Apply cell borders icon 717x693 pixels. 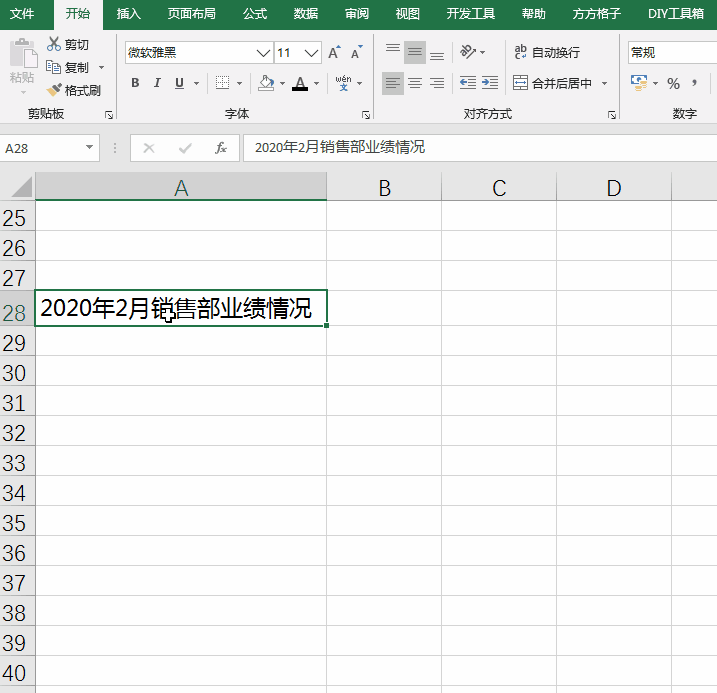pyautogui.click(x=222, y=83)
